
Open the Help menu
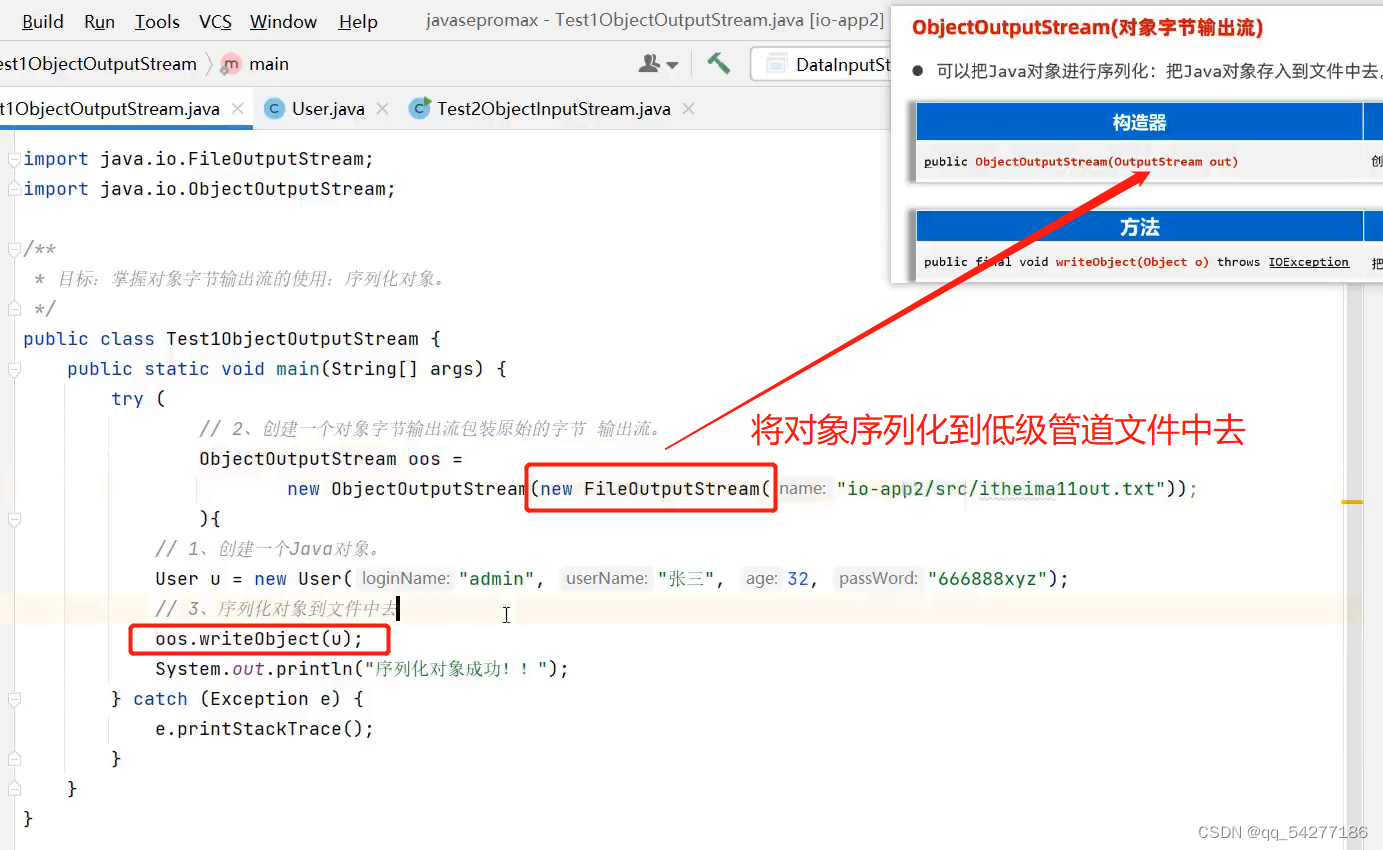(x=358, y=21)
